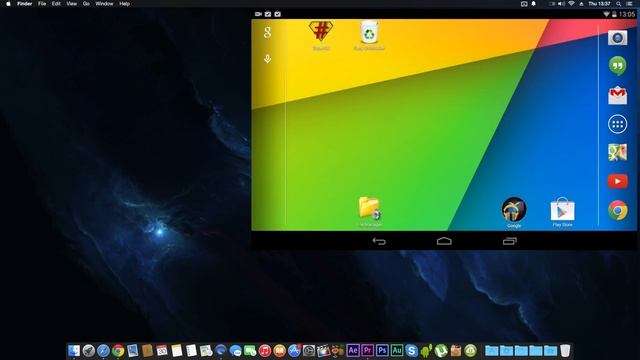Screen dimensions: 640x360
Task: Launch Photoshop from the Dock
Action: 382,350
